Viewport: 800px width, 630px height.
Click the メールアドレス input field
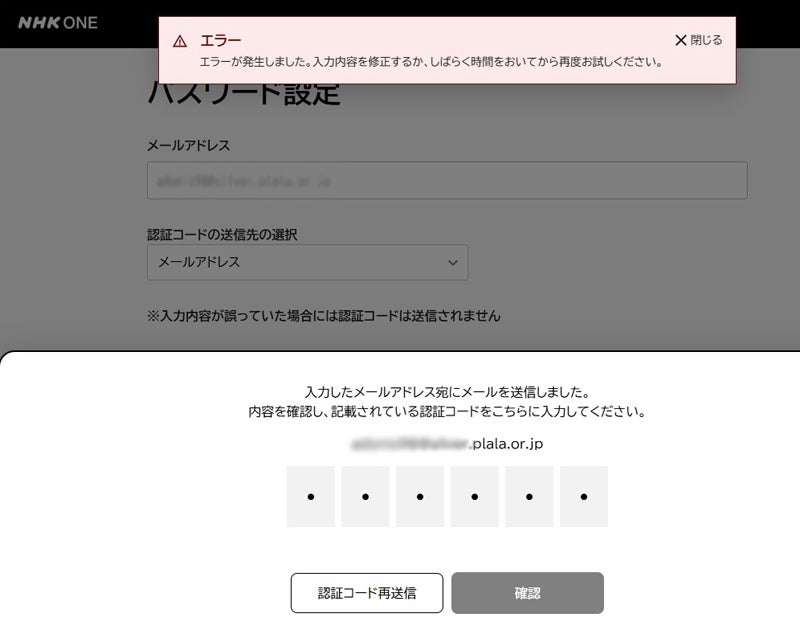pyautogui.click(x=447, y=181)
